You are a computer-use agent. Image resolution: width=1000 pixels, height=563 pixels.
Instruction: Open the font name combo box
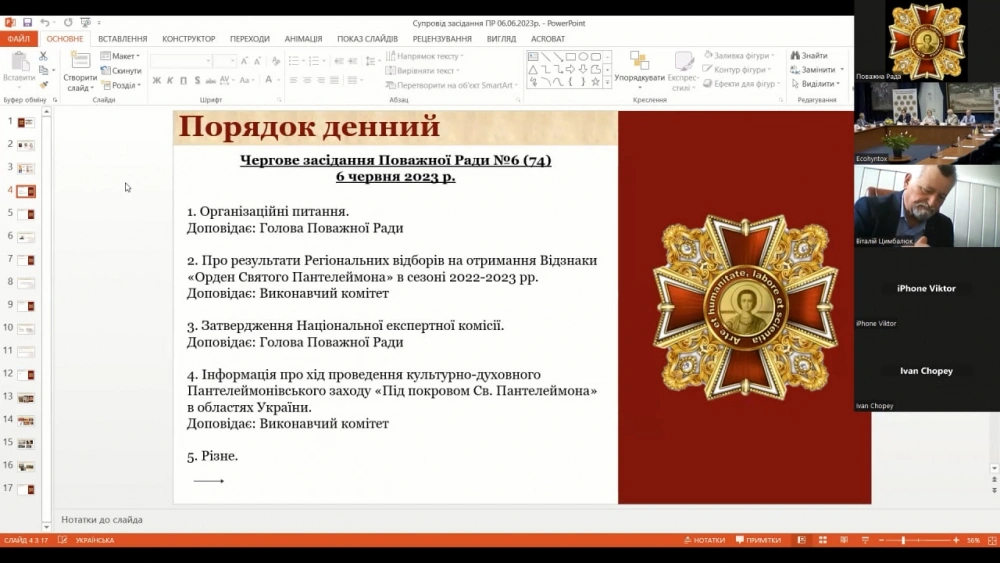[x=181, y=61]
